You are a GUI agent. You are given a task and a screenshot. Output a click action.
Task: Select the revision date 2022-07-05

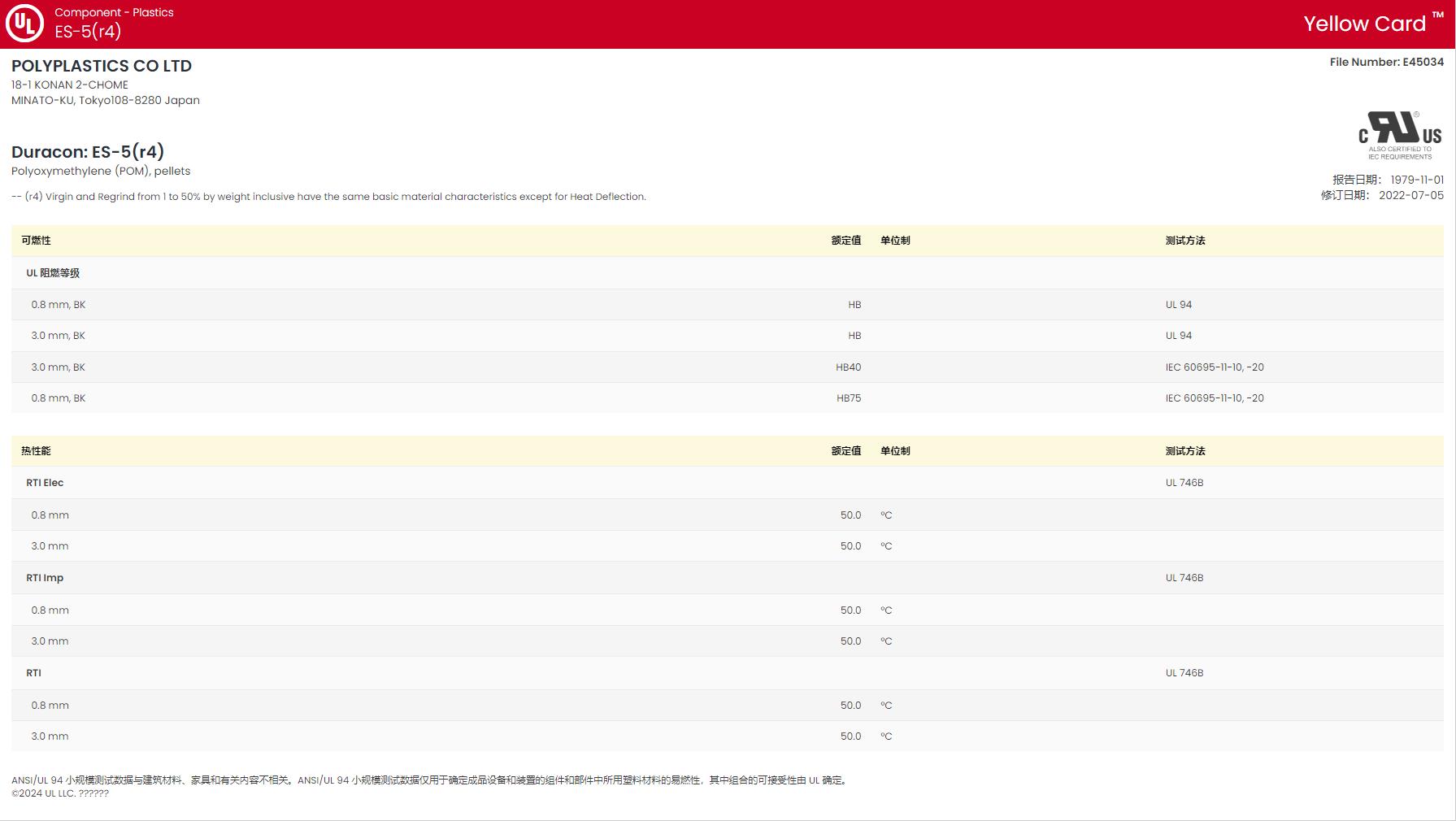1411,195
